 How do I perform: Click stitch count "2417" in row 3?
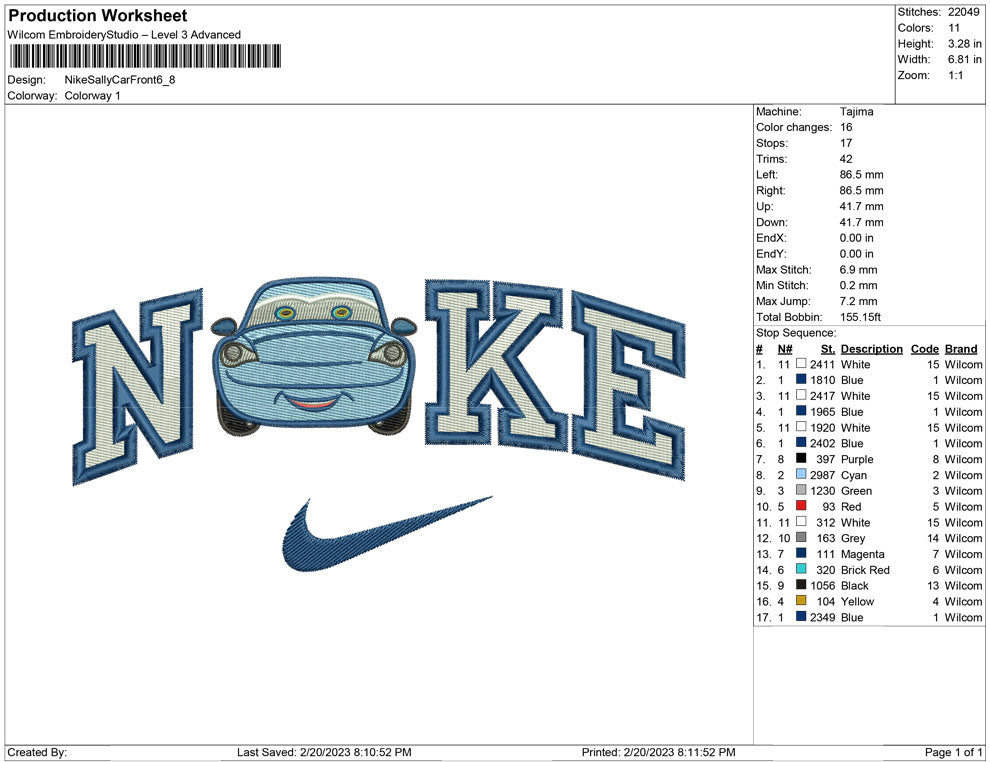tap(823, 396)
